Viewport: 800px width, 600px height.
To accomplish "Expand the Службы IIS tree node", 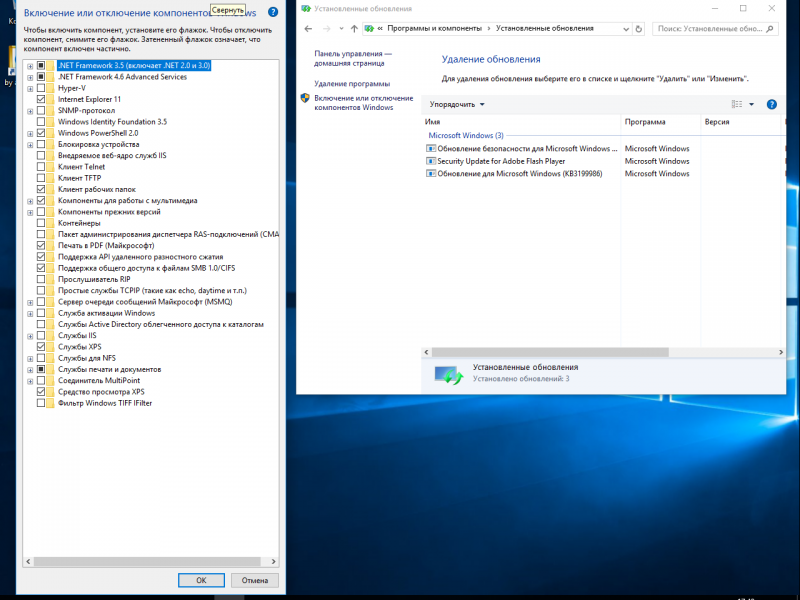I will [x=30, y=336].
